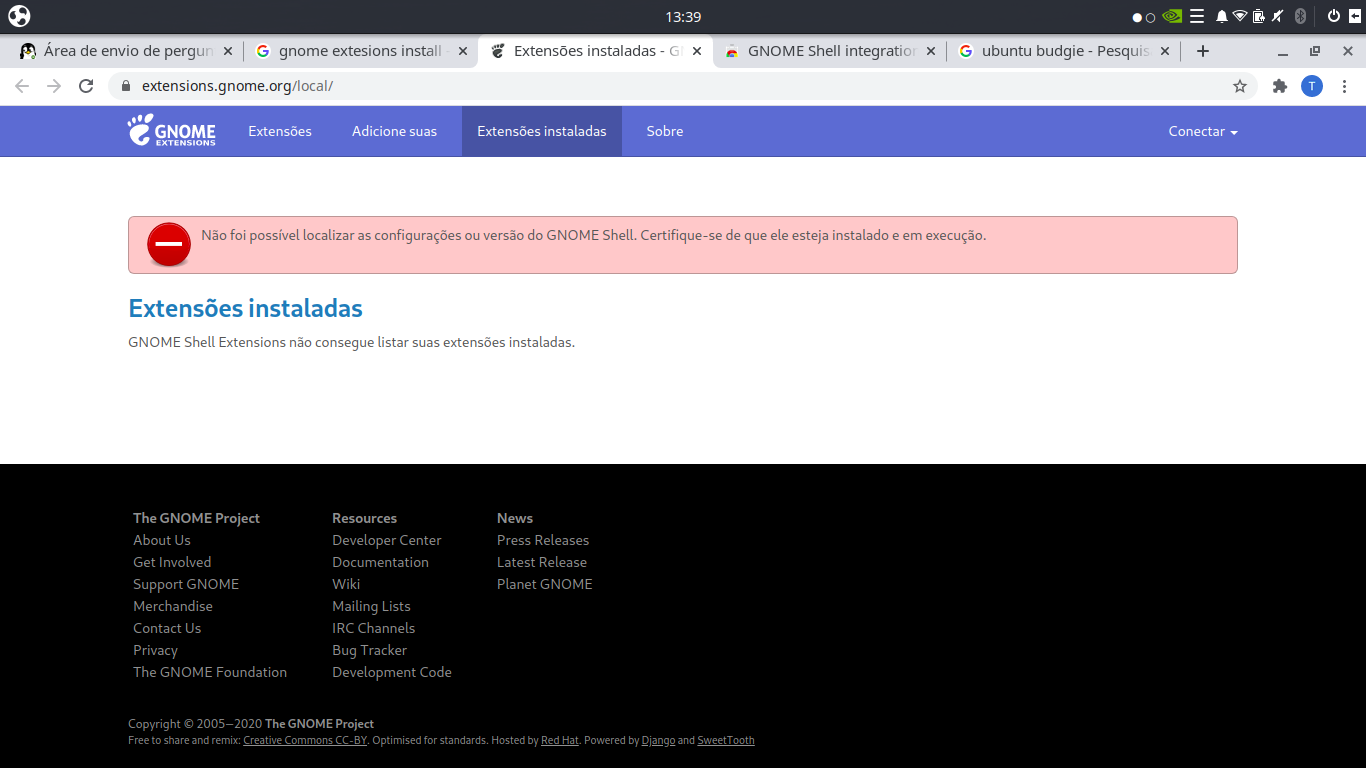
Task: Open 'The GNOME Foundation' footer link
Action: coord(210,672)
